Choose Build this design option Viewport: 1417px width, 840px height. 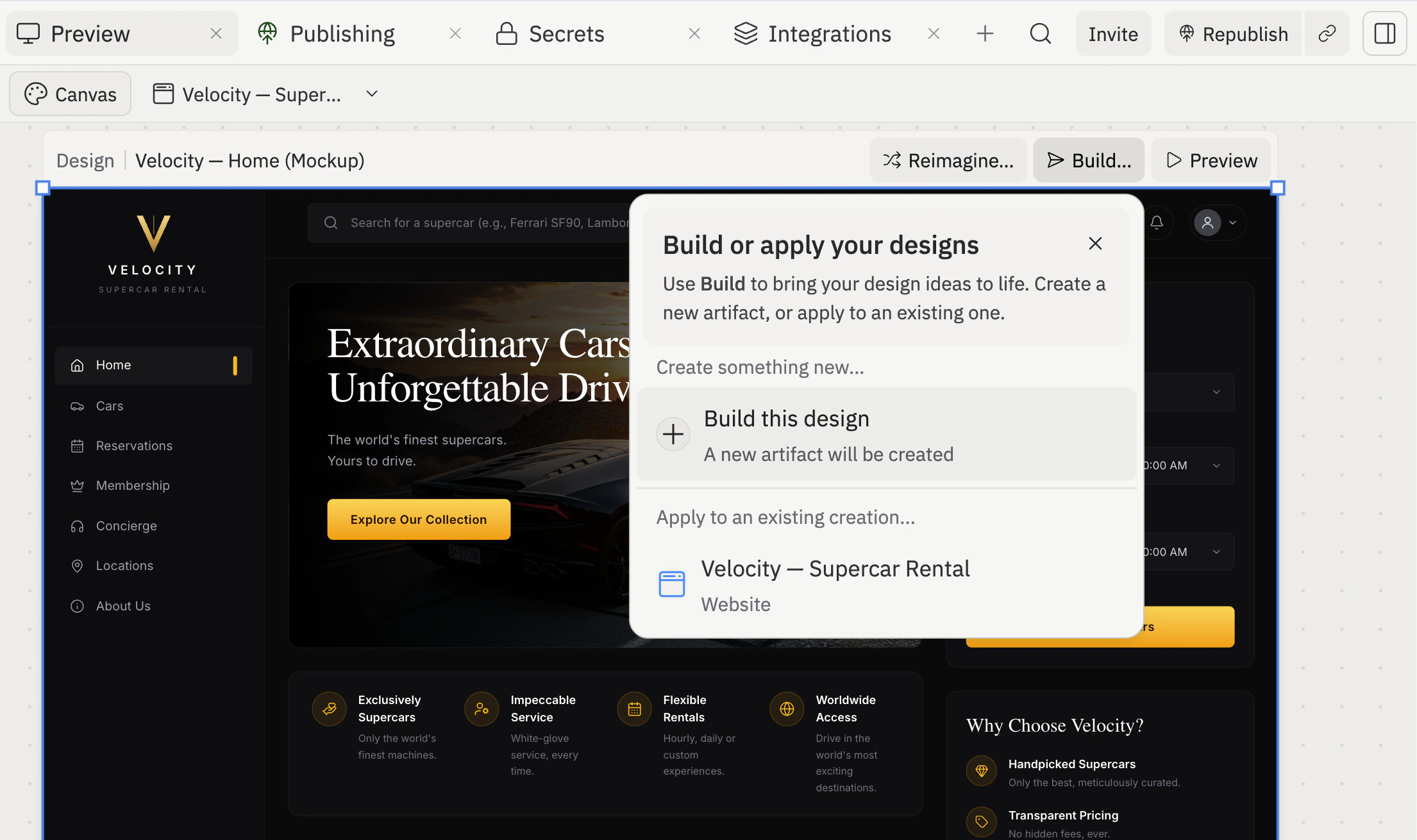[x=886, y=434]
